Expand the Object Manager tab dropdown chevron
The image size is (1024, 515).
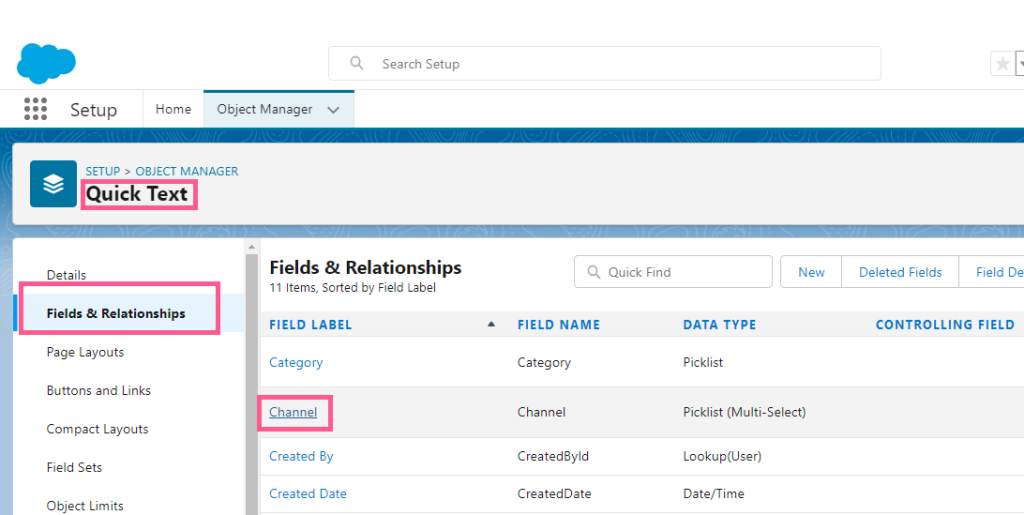(x=333, y=110)
